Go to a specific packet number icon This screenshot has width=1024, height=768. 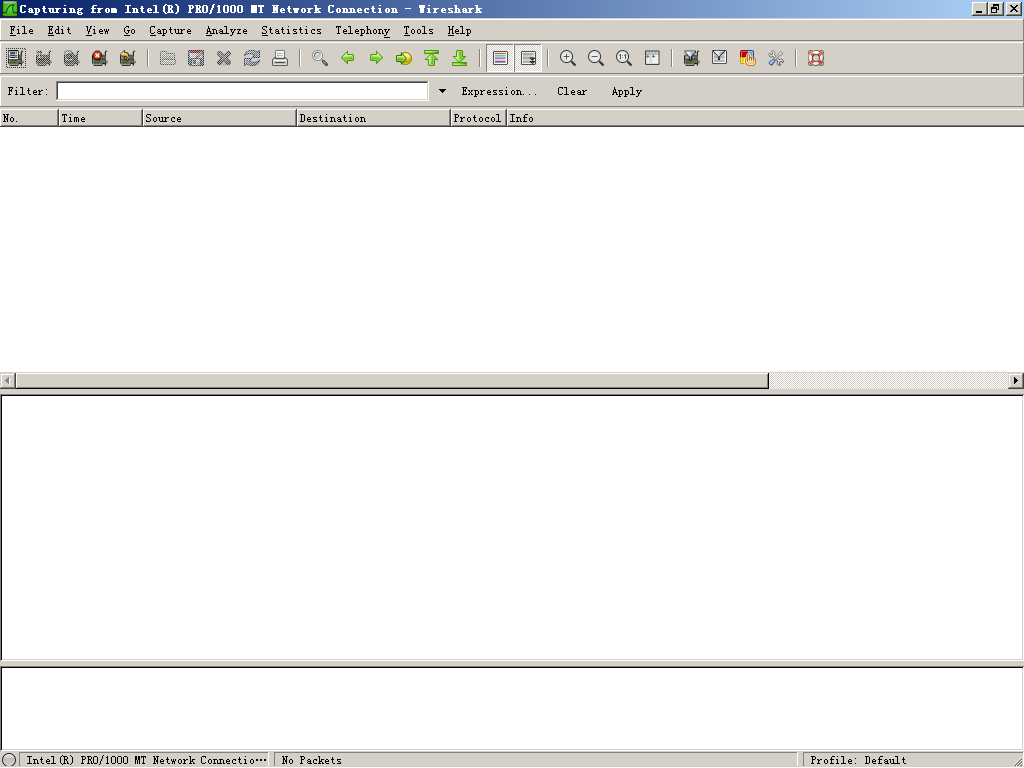(404, 58)
